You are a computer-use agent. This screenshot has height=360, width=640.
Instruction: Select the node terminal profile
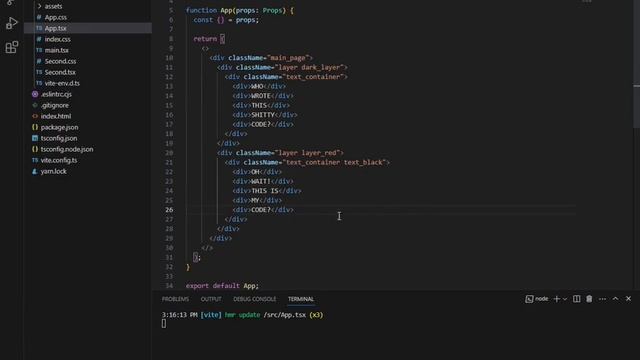pyautogui.click(x=537, y=299)
